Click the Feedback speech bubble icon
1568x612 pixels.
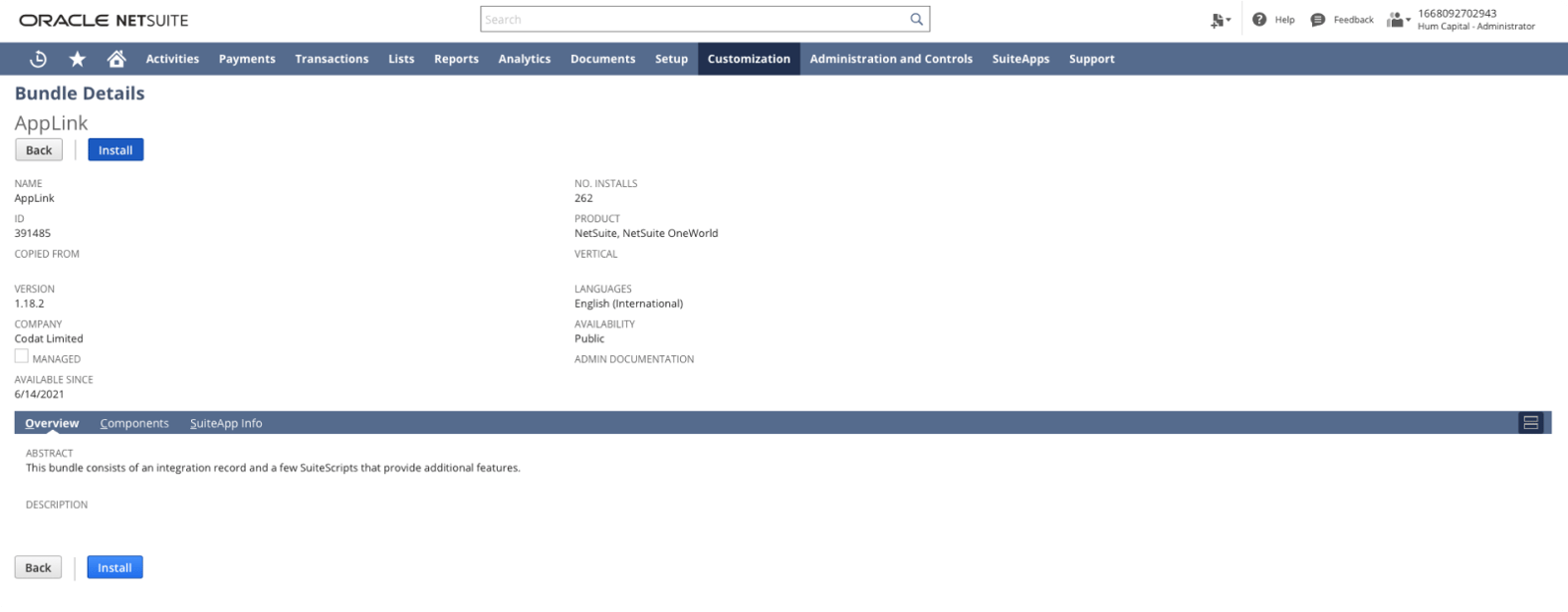[1318, 20]
